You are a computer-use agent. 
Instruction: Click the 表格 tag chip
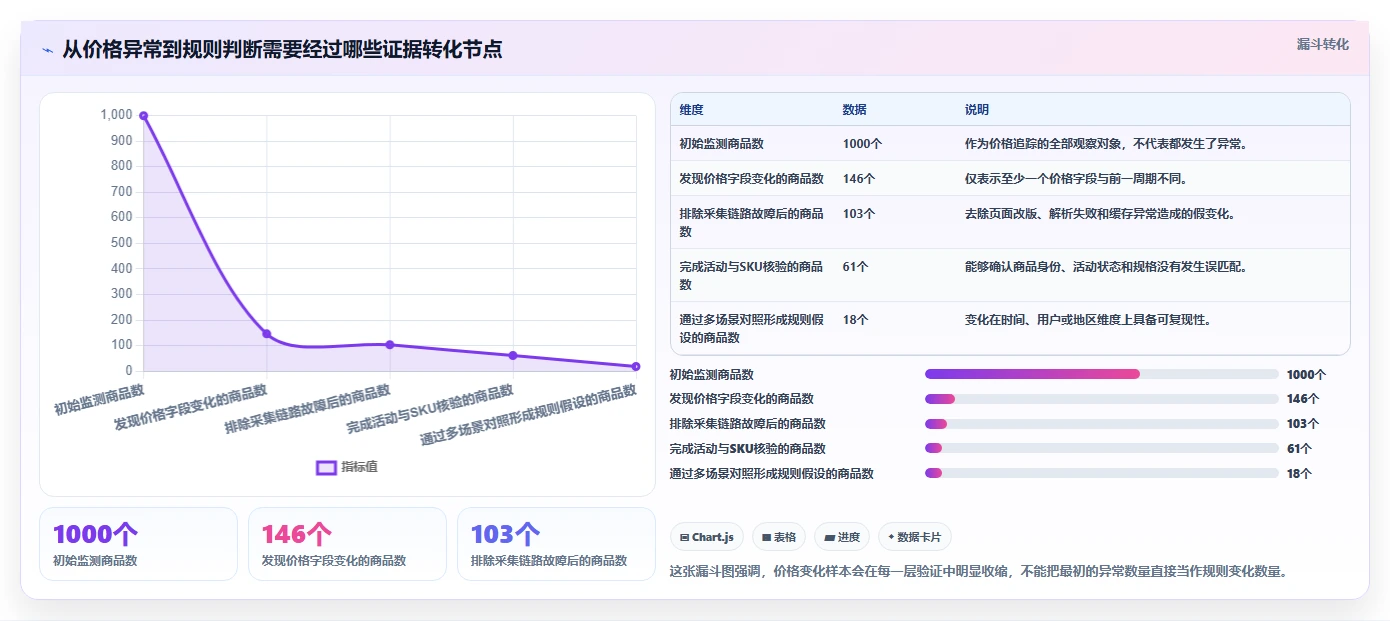point(779,537)
